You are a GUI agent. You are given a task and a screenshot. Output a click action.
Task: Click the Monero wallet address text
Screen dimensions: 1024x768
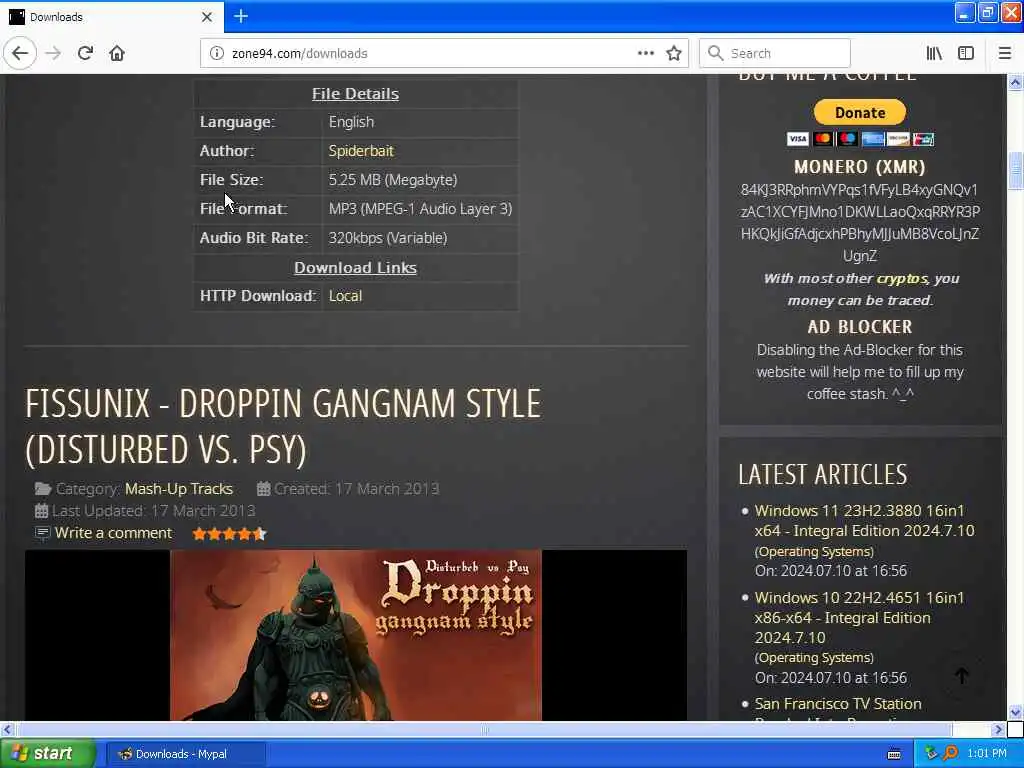click(859, 223)
